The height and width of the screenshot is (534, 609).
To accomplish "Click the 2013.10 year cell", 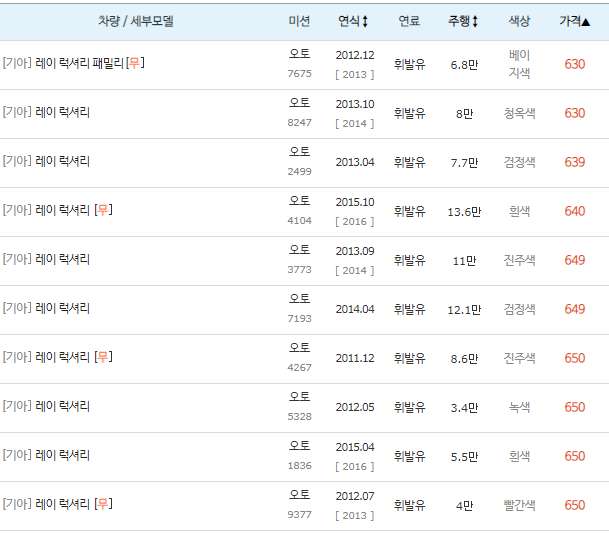I will pyautogui.click(x=355, y=104).
